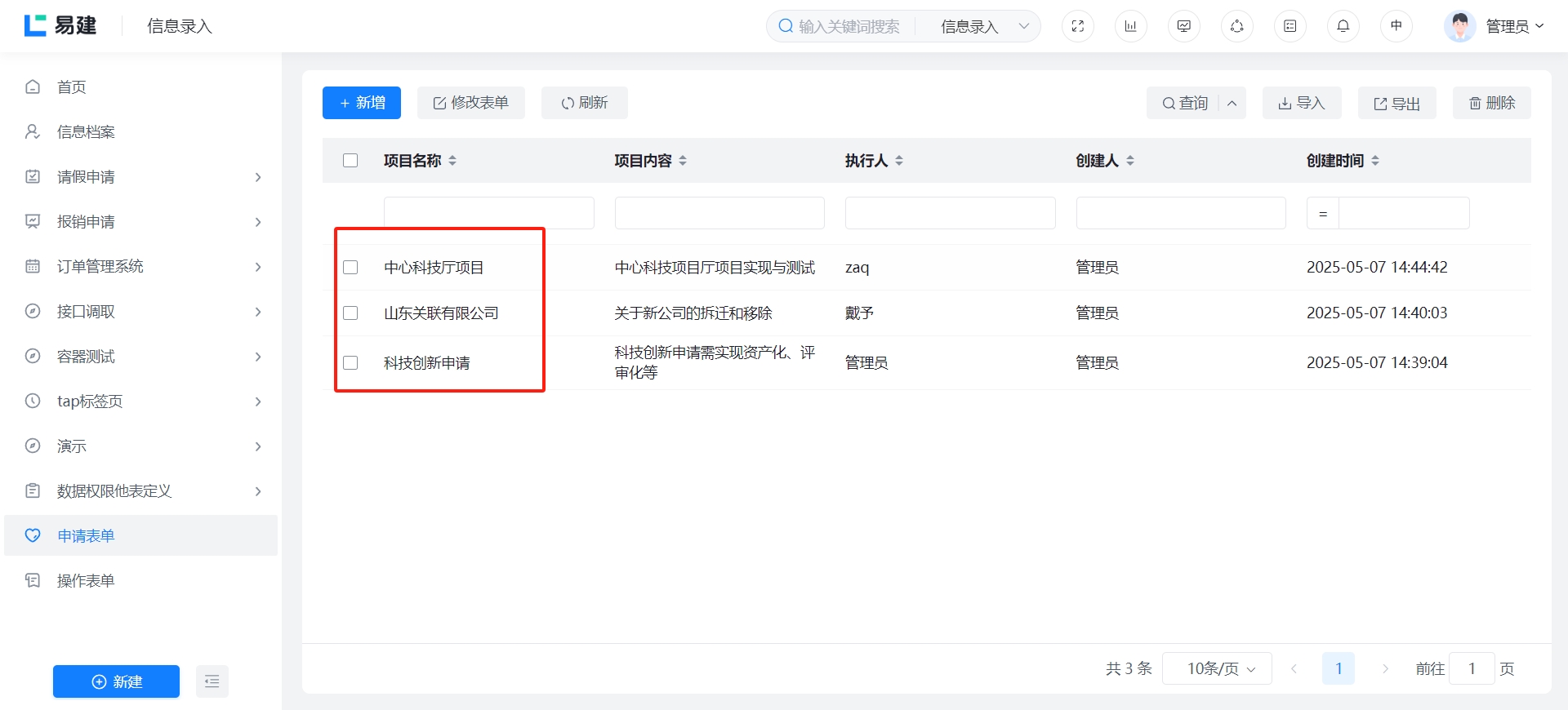The height and width of the screenshot is (710, 1568).
Task: Focus the 项目名称 filter input
Action: 489,213
